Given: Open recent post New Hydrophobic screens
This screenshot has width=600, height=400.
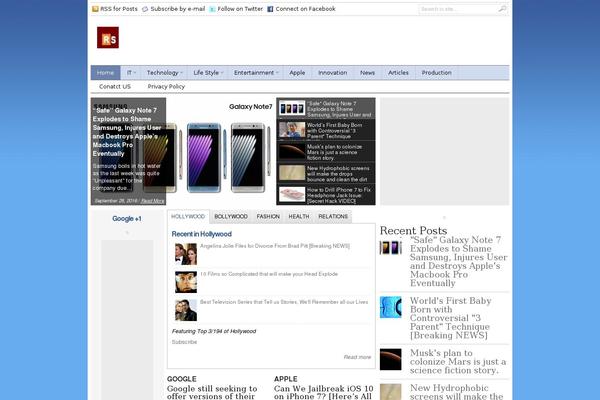Looking at the screenshot, I should coord(456,392).
